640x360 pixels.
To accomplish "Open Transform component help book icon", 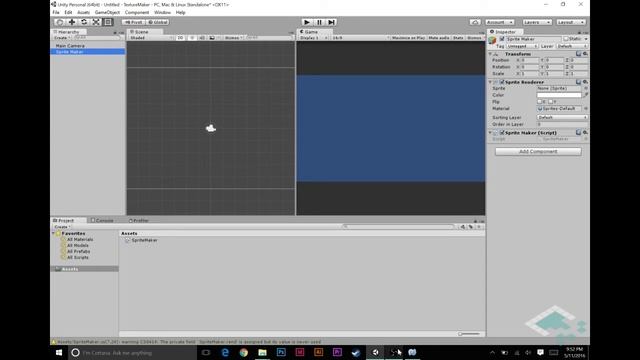I will [578, 54].
